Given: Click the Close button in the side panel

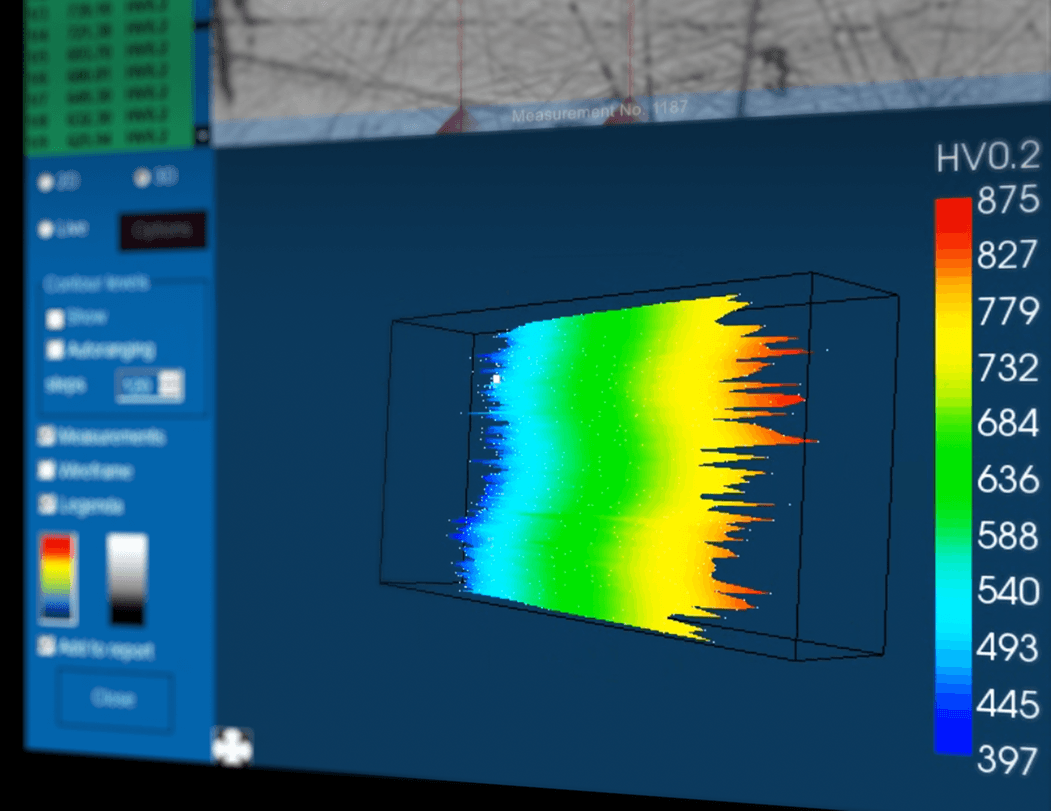Looking at the screenshot, I should coord(114,699).
